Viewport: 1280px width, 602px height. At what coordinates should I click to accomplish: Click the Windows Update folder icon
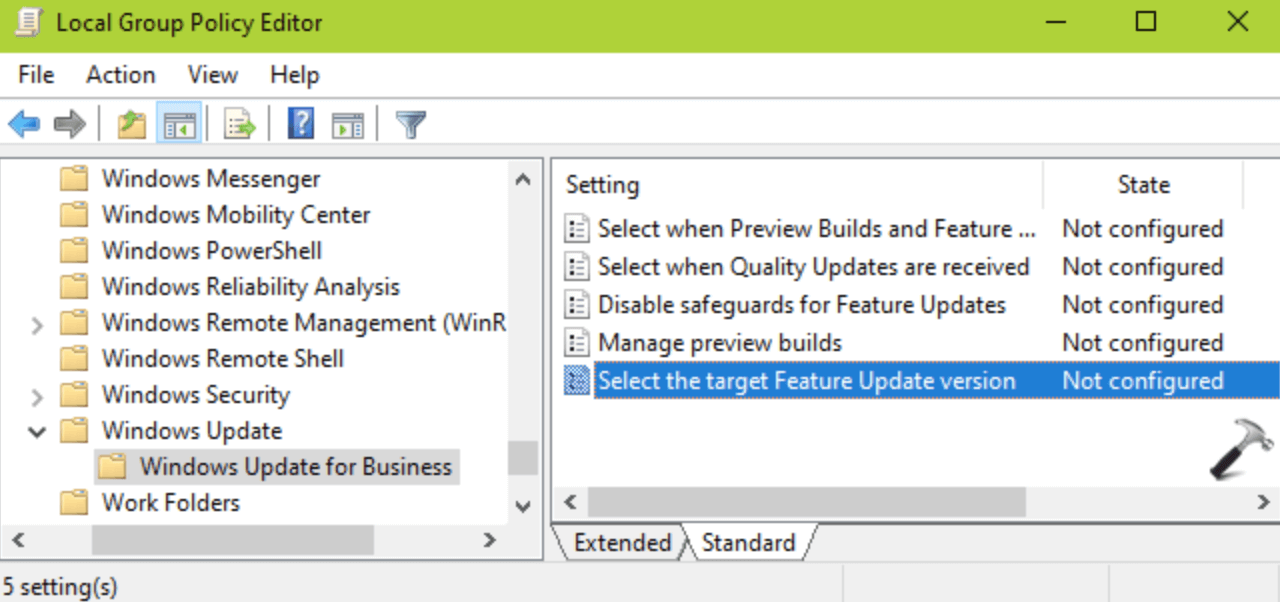[x=75, y=430]
